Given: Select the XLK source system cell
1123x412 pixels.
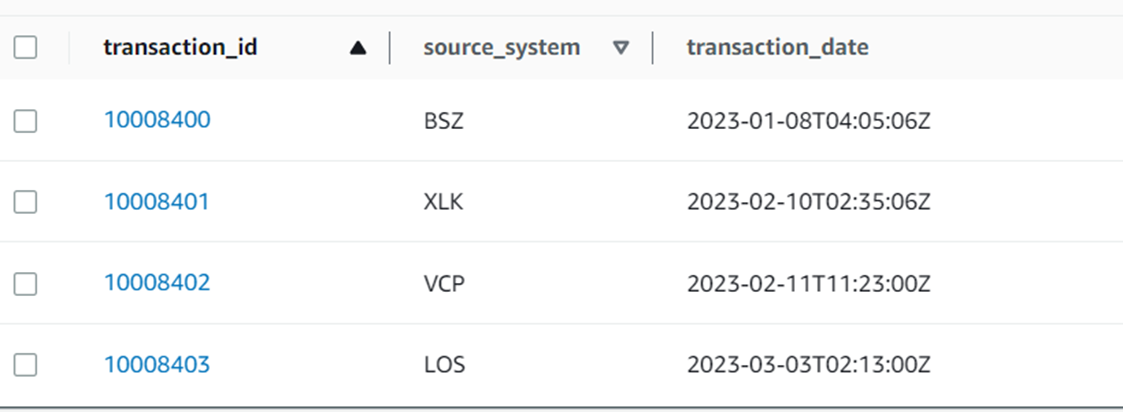Looking at the screenshot, I should tap(444, 203).
